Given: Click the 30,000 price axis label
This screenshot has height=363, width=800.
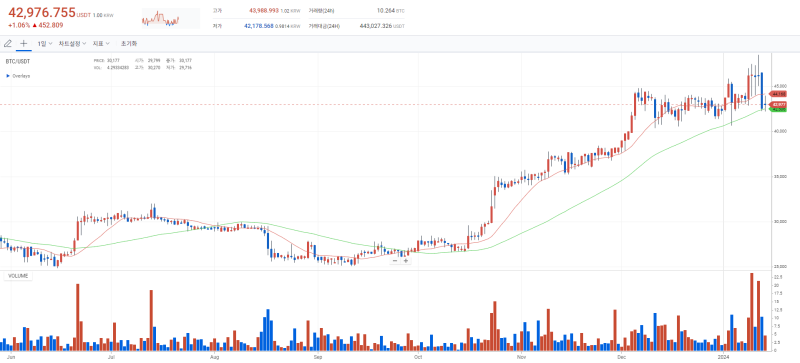Looking at the screenshot, I should (781, 222).
